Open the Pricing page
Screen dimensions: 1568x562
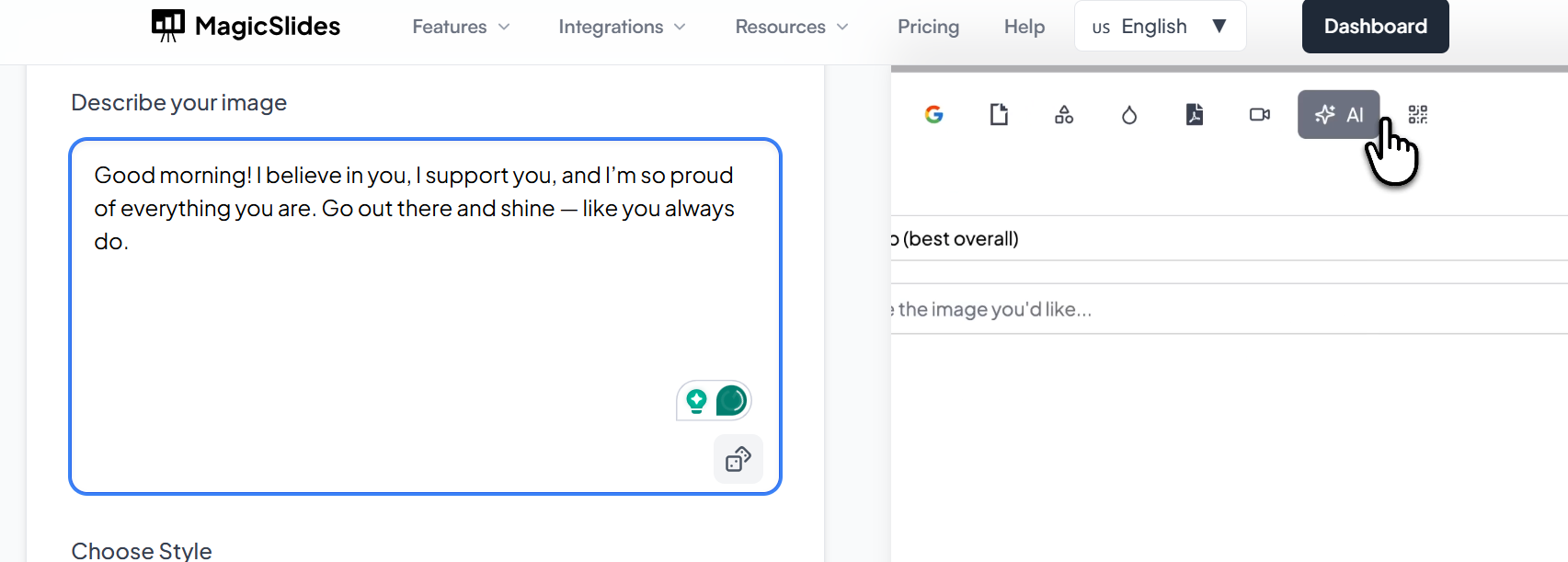click(928, 27)
